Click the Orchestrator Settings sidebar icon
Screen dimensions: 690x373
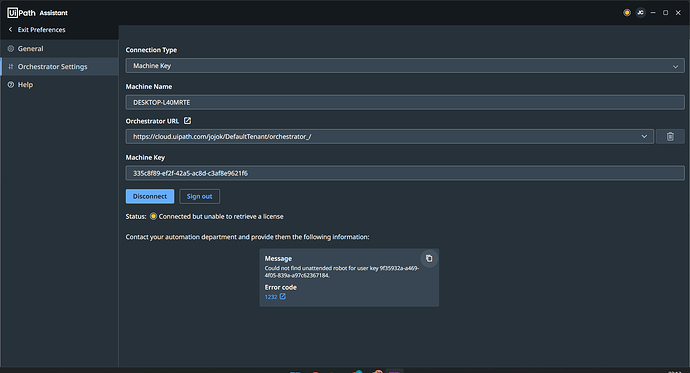(x=11, y=67)
